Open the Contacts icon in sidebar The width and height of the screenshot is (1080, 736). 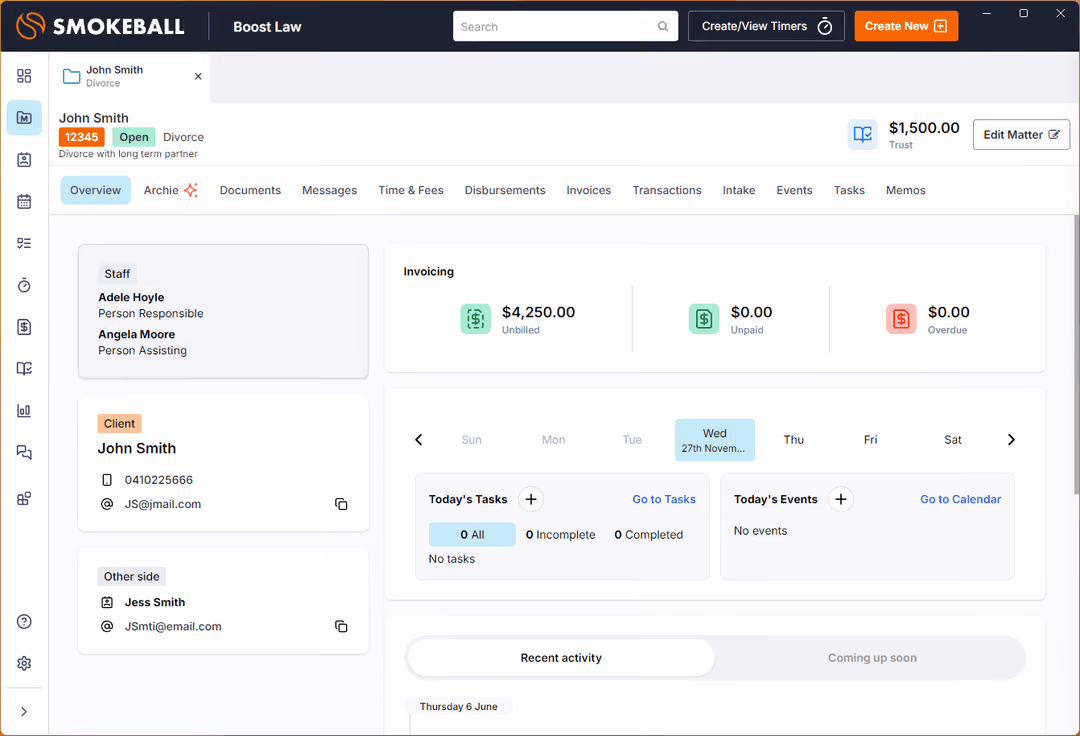point(24,160)
